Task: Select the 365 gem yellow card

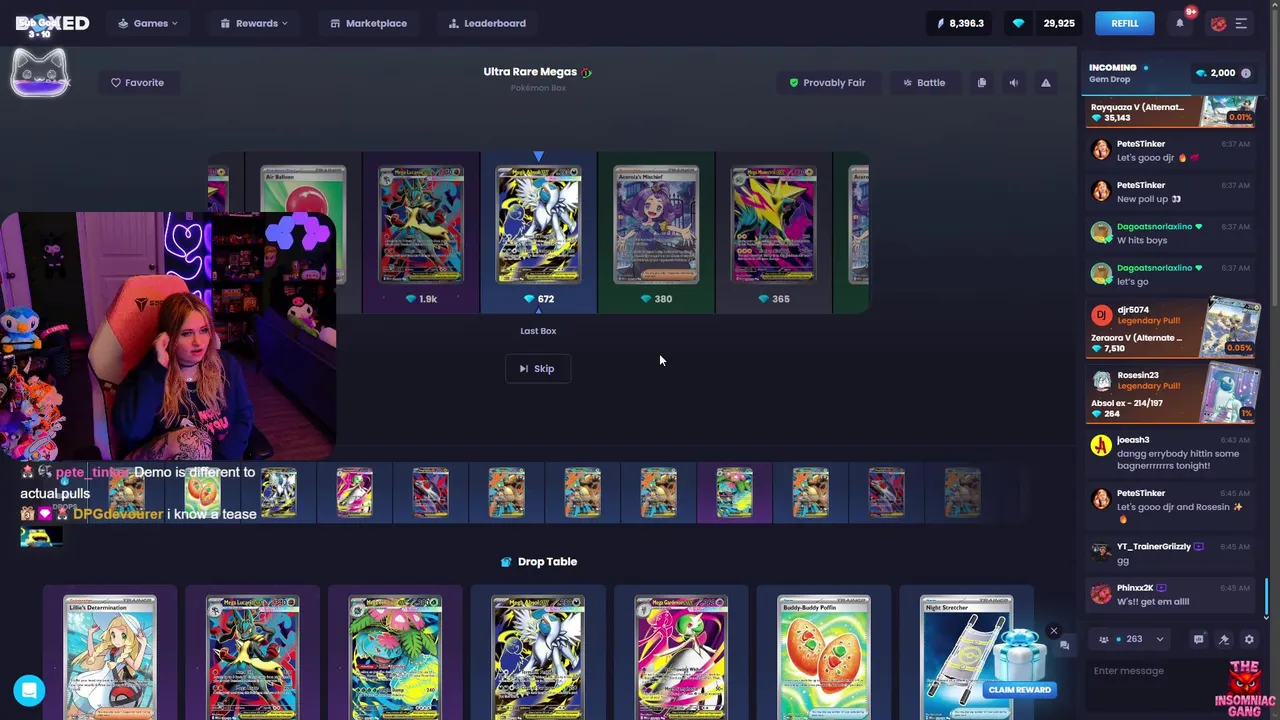Action: (x=773, y=233)
